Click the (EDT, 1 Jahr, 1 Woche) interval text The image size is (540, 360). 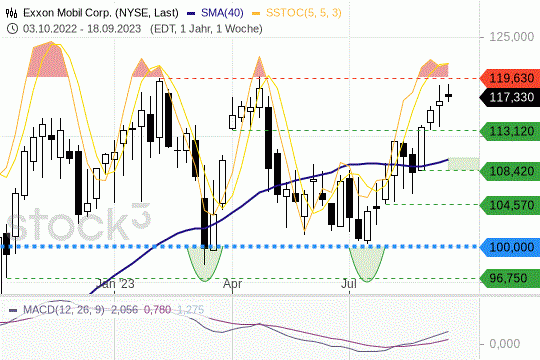pyautogui.click(x=206, y=29)
